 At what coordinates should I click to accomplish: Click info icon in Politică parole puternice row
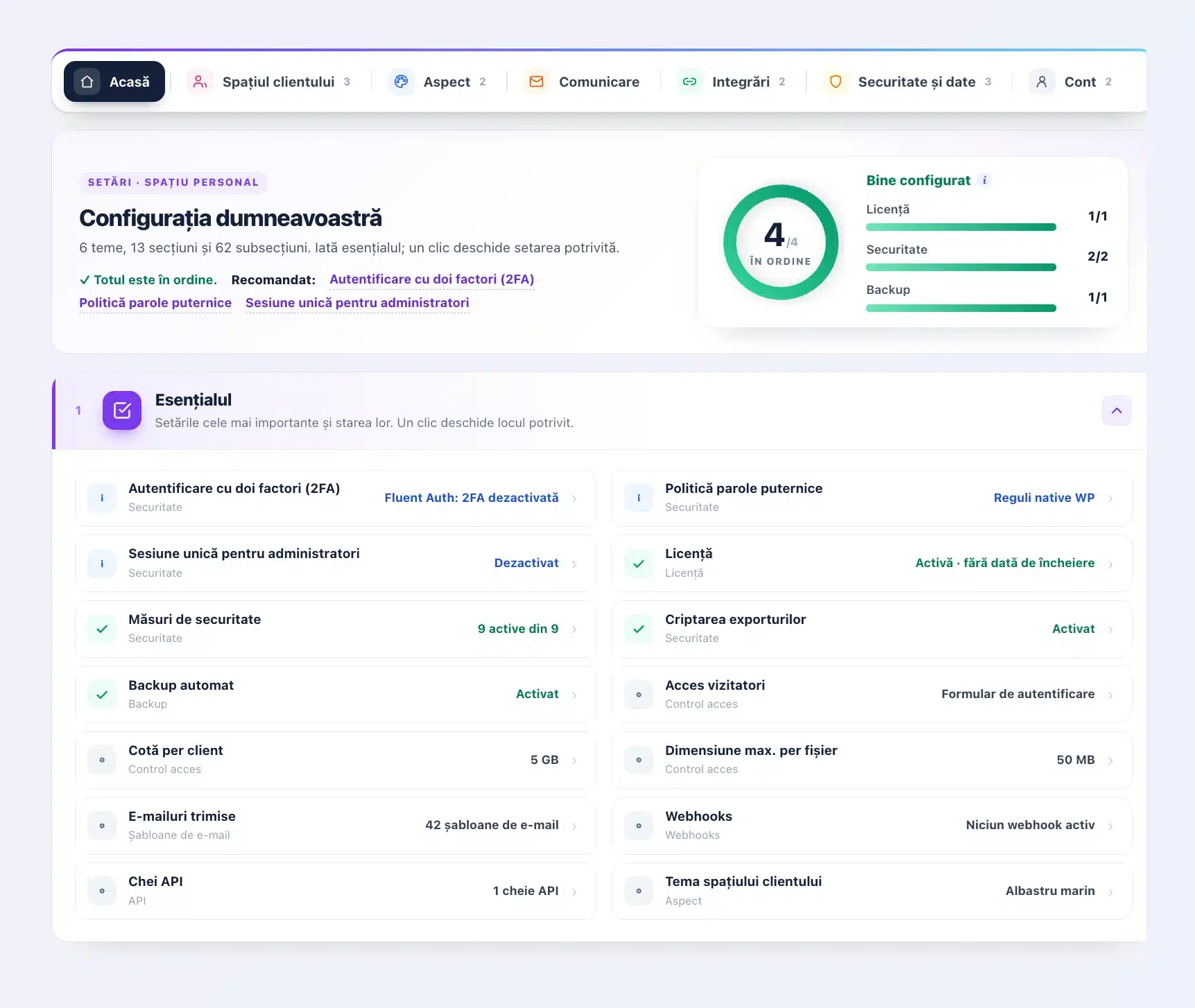(x=639, y=498)
